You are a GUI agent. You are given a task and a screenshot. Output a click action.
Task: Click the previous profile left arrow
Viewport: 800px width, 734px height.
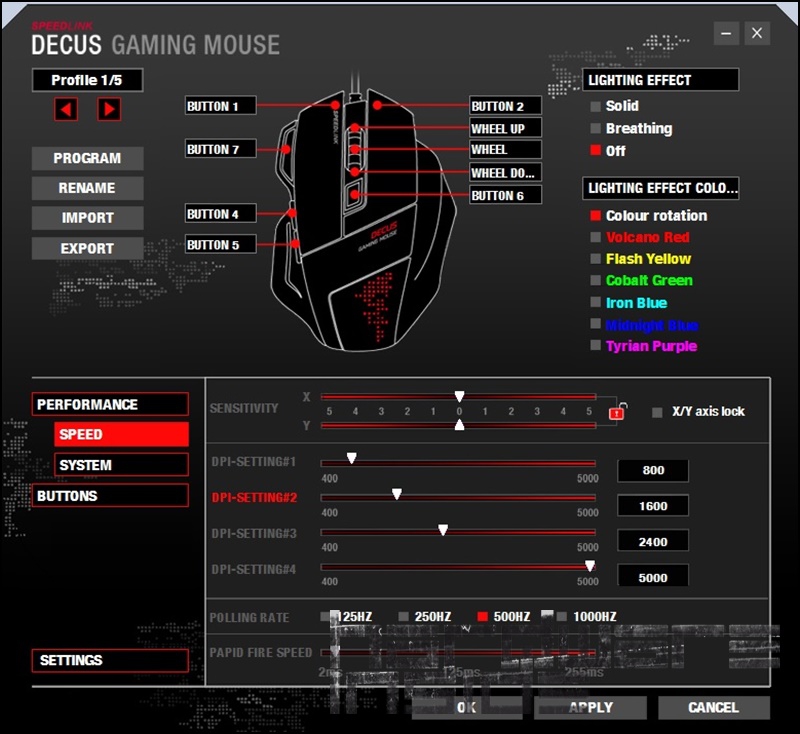point(66,109)
